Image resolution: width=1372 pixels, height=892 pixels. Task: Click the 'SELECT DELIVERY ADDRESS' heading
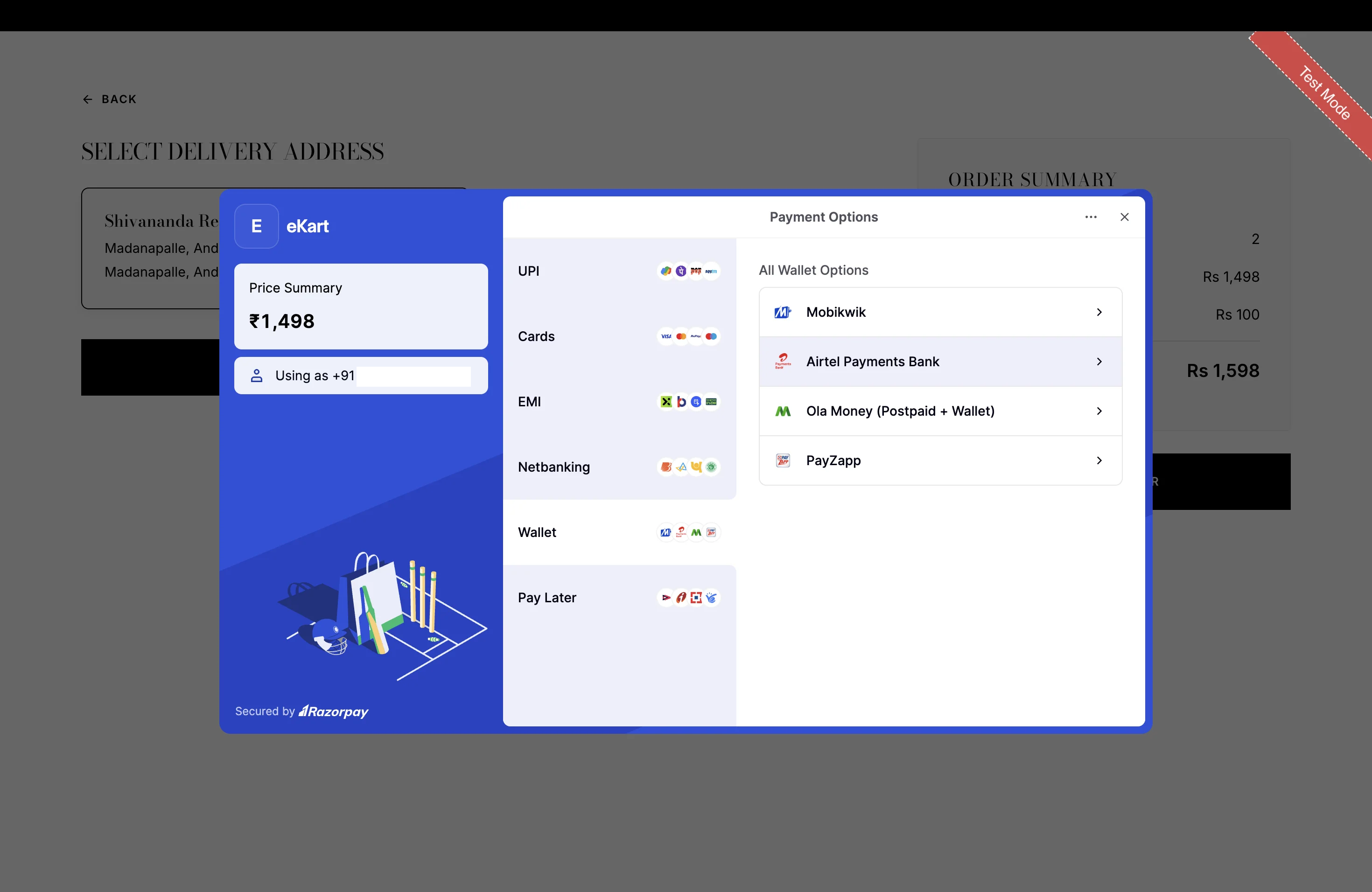[233, 152]
